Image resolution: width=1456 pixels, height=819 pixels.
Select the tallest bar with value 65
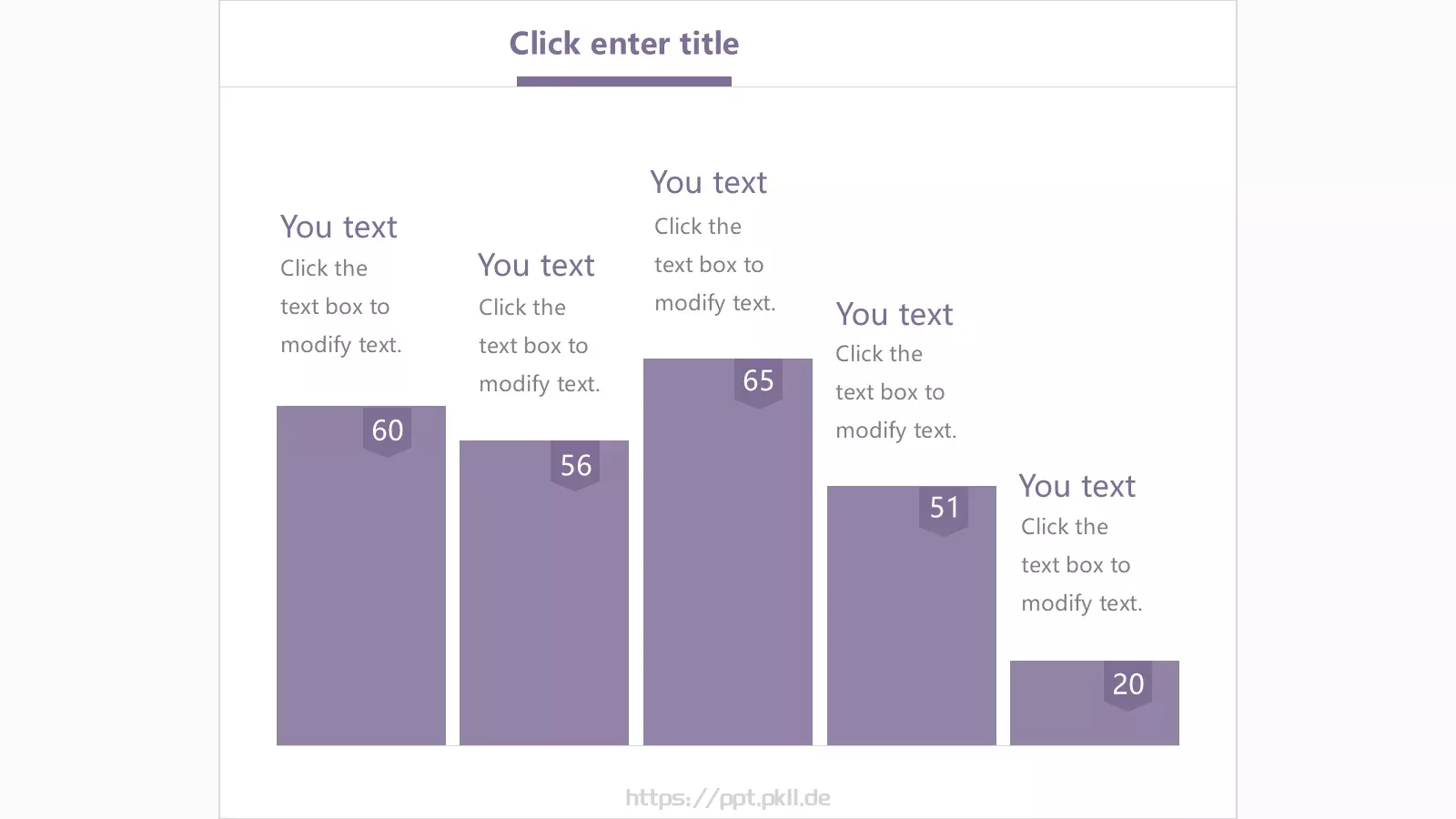(x=728, y=551)
